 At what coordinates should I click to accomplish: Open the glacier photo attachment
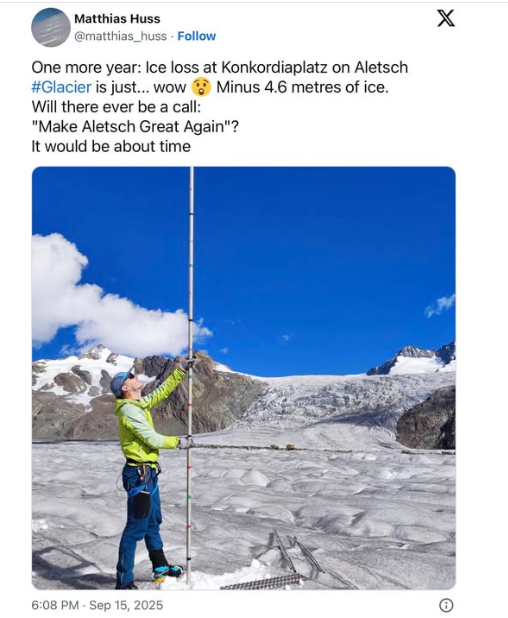(x=244, y=378)
